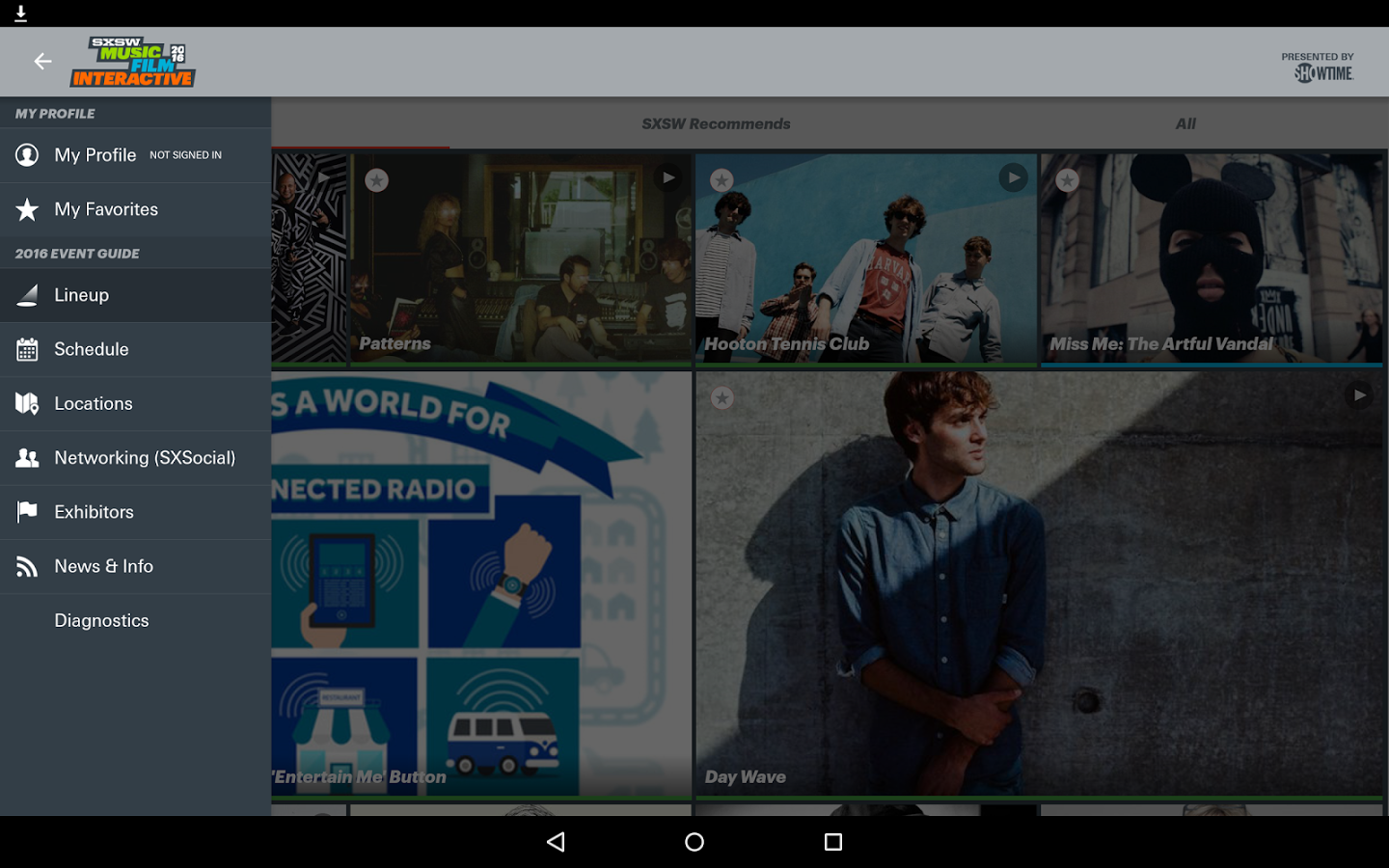Go to Locations

click(x=135, y=403)
